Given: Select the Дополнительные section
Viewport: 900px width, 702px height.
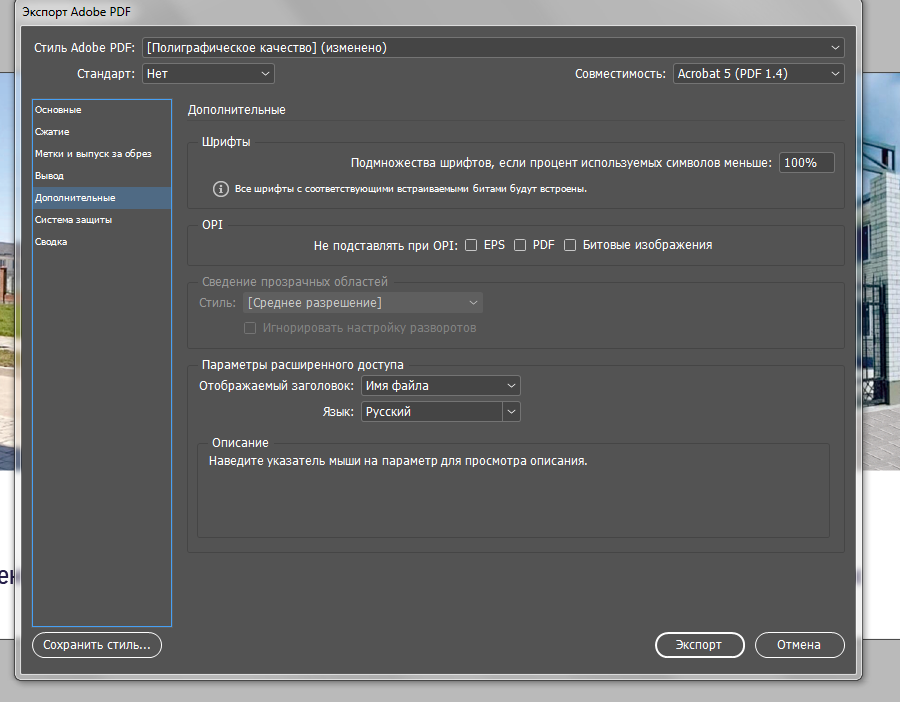Looking at the screenshot, I should click(x=102, y=197).
